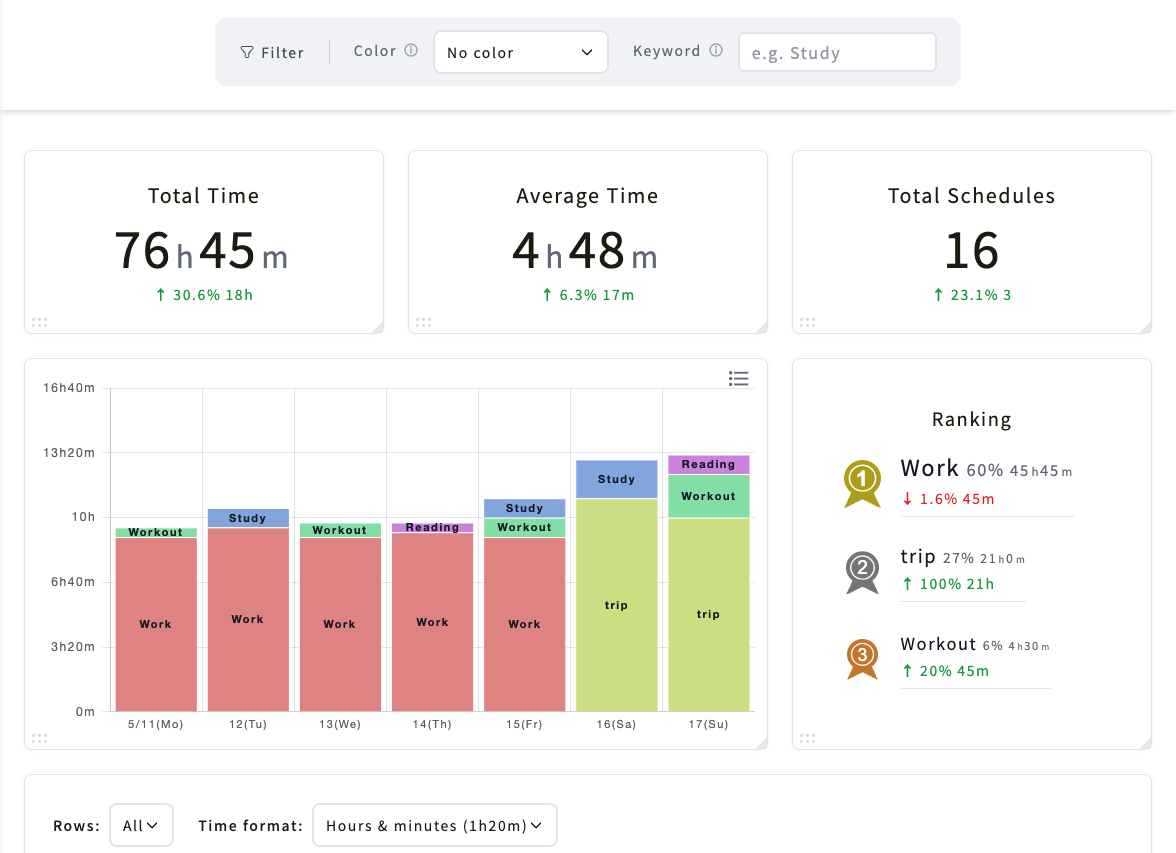Click the Keyword info icon
1176x853 pixels.
pos(716,50)
